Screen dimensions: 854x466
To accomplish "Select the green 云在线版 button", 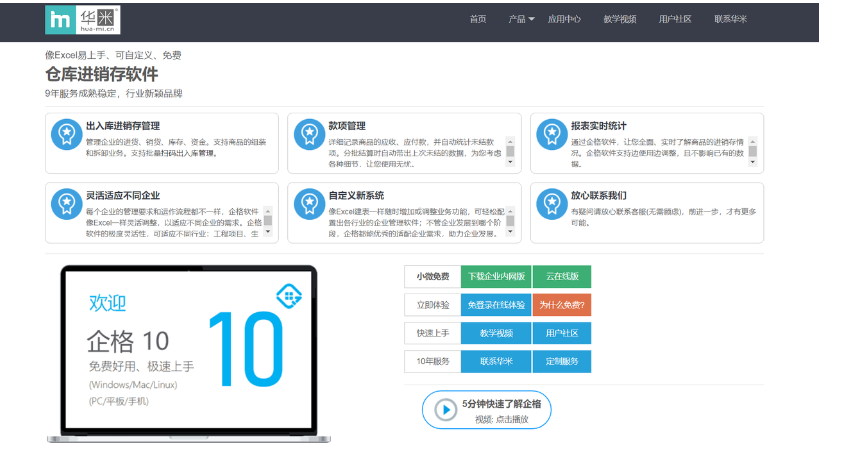I will (x=561, y=276).
